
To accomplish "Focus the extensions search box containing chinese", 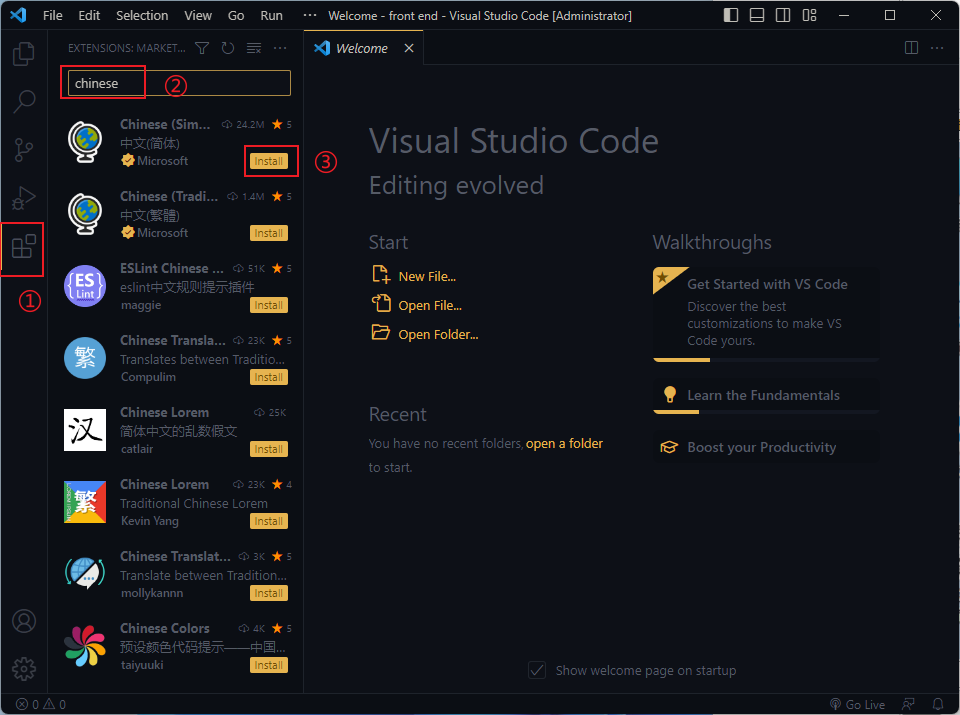I will point(179,83).
